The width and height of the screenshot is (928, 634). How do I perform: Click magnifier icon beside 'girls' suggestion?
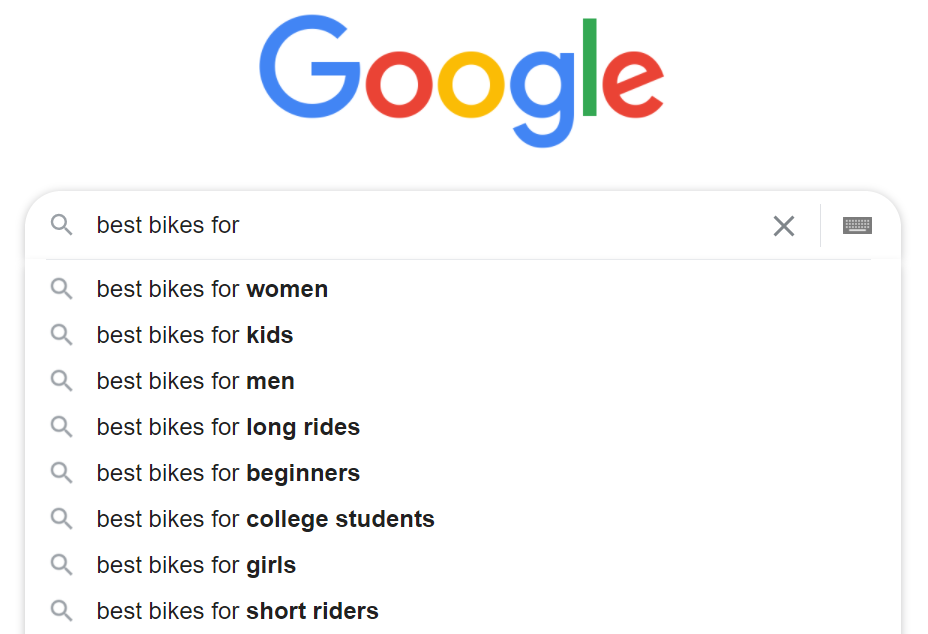(x=62, y=565)
